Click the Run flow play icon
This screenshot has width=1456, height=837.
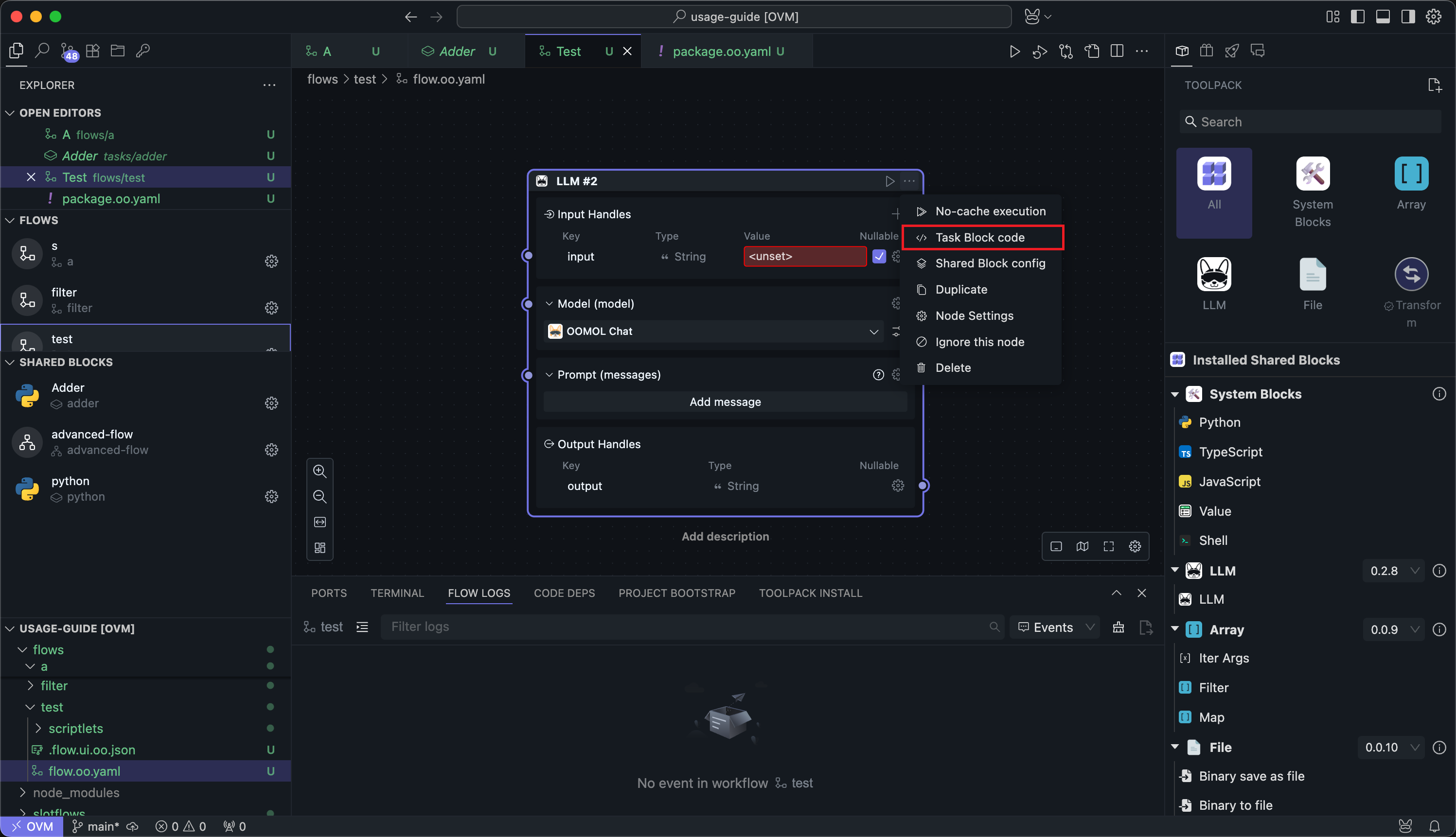click(x=1014, y=52)
